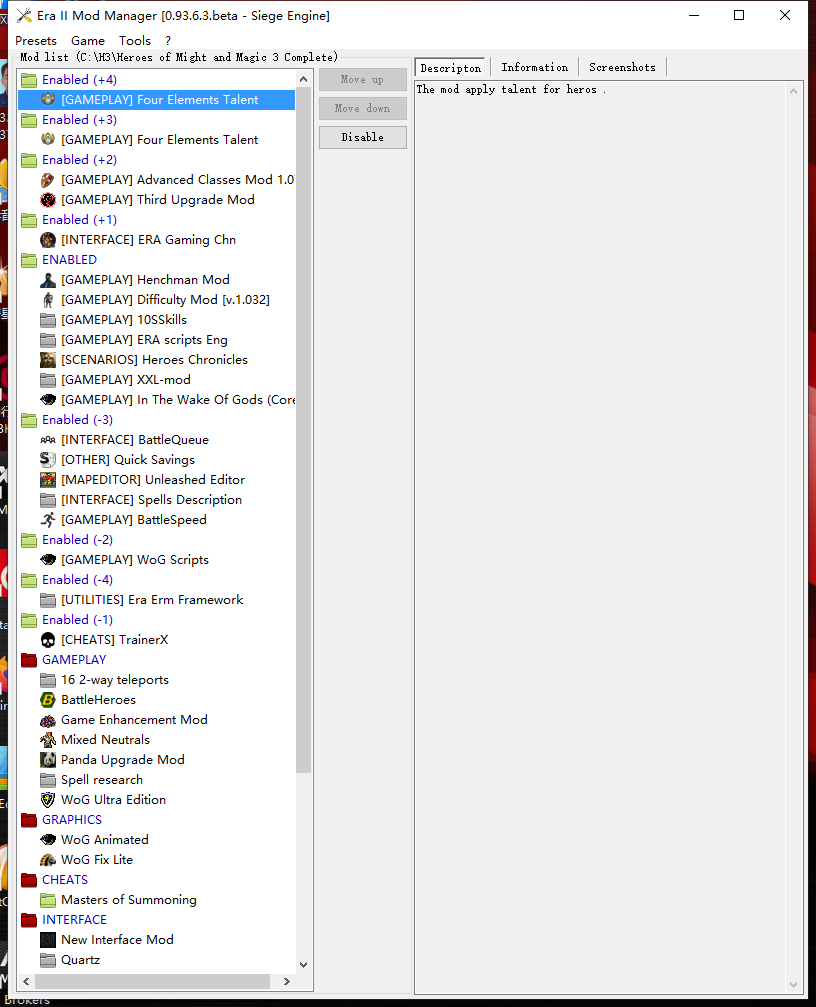
Task: Click the Mixed Neutrals icon
Action: (x=48, y=740)
